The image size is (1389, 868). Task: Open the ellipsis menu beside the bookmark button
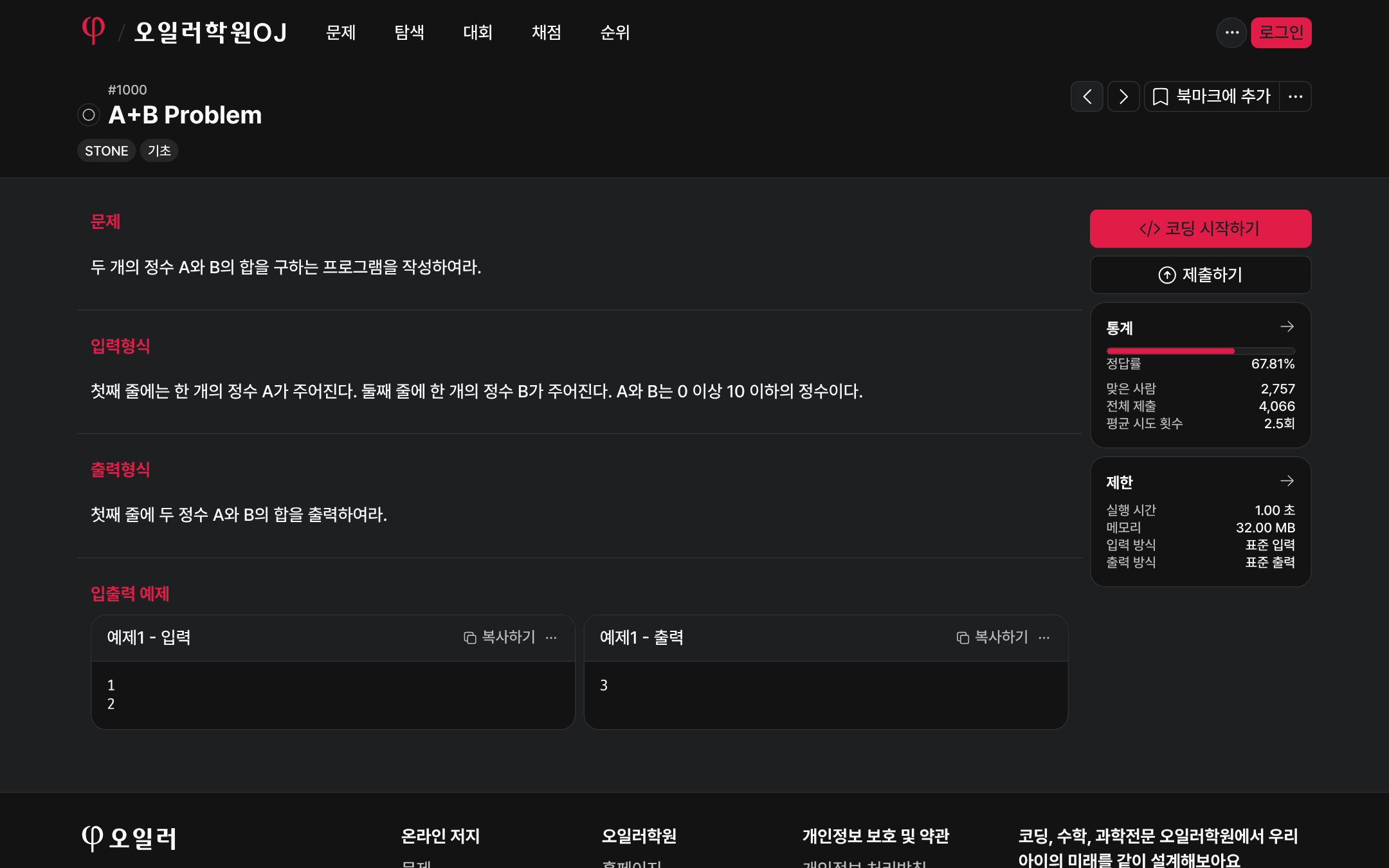[1295, 96]
